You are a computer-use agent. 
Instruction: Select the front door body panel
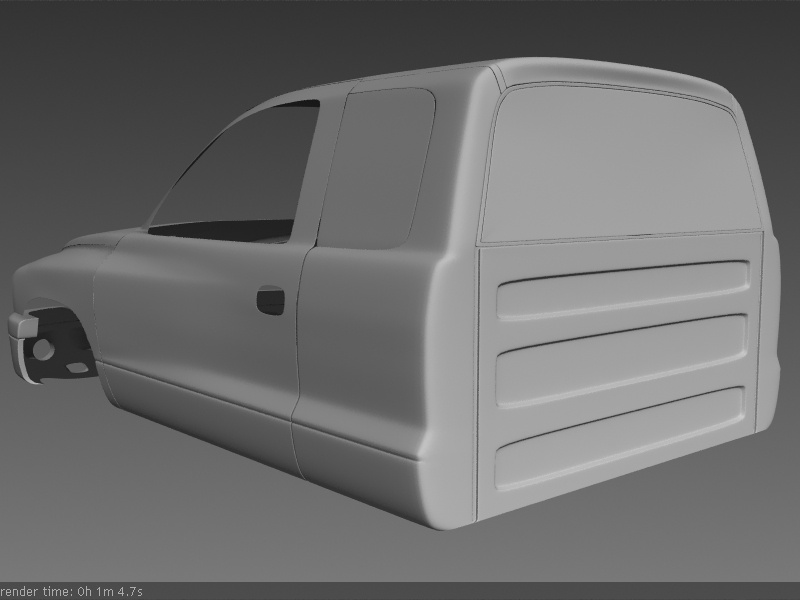[x=200, y=310]
